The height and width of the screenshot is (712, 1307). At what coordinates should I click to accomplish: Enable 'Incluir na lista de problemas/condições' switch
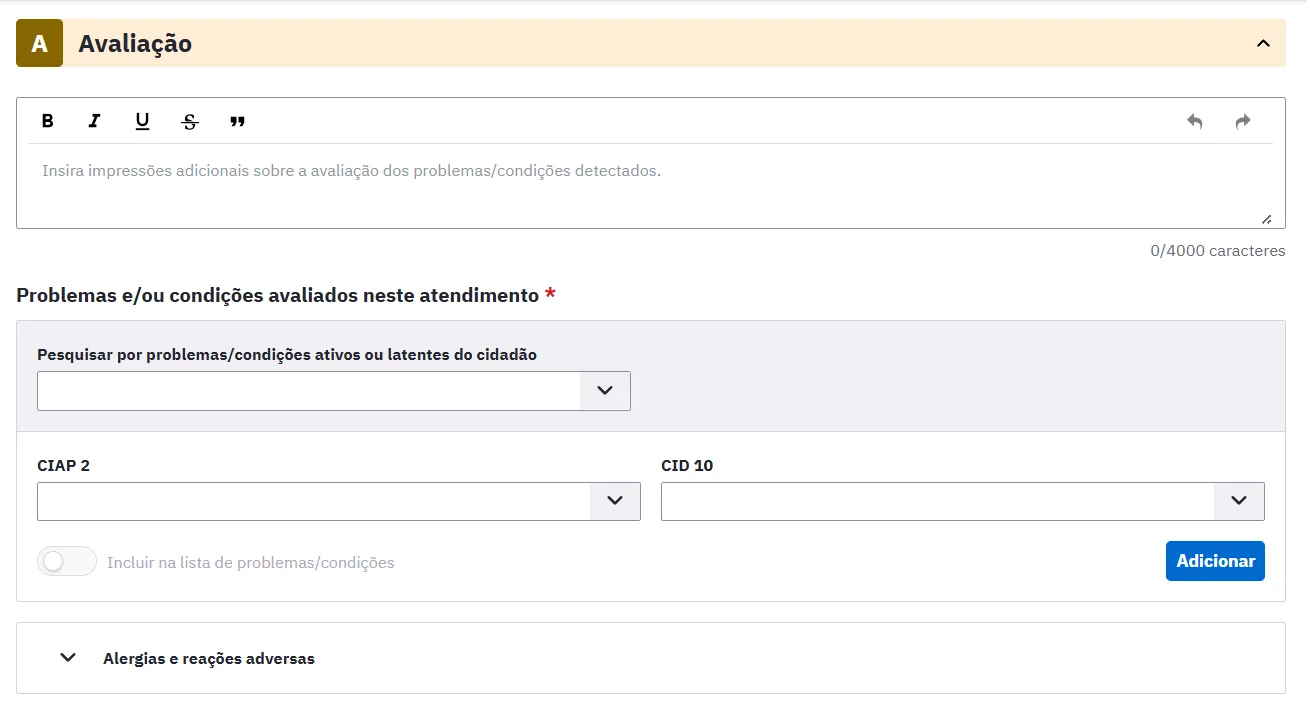tap(67, 562)
